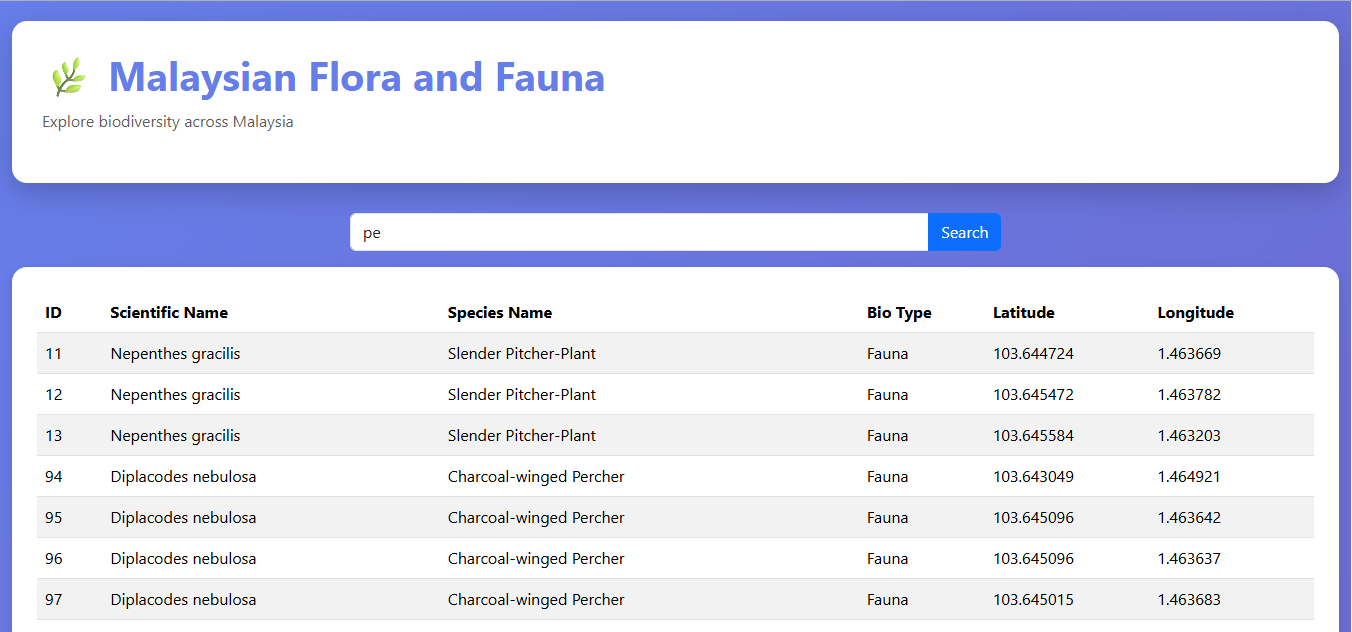The height and width of the screenshot is (632, 1352).
Task: Click the Scientific Name column header
Action: [169, 312]
